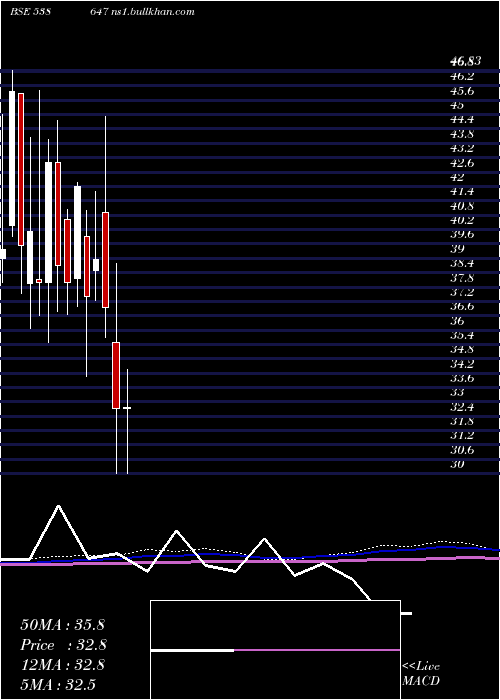Click the 34.8 axis label
This screenshot has height=700, width=500.
tap(462, 349)
